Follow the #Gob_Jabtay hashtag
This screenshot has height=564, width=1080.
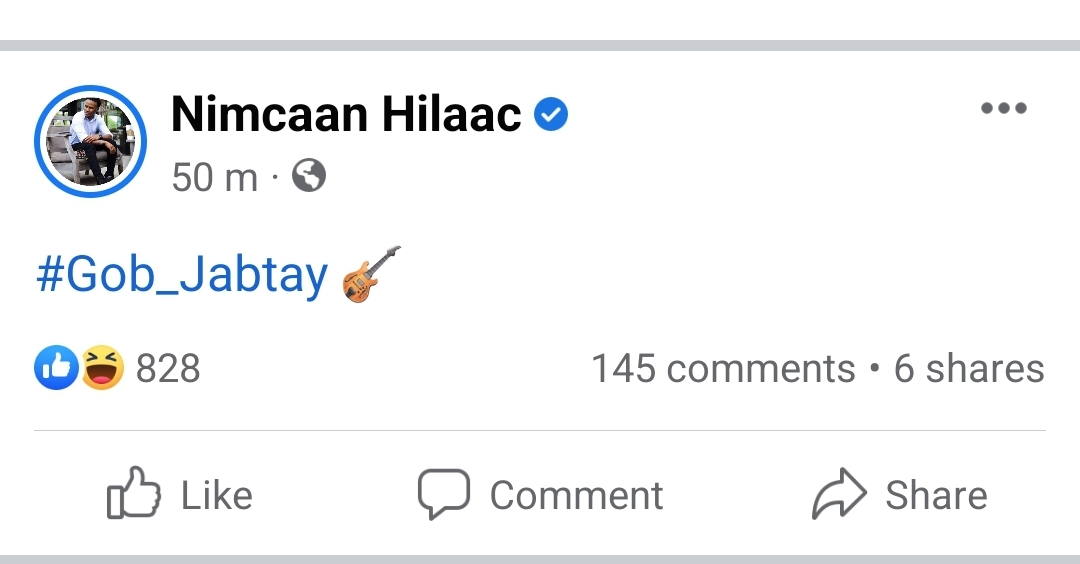(182, 274)
